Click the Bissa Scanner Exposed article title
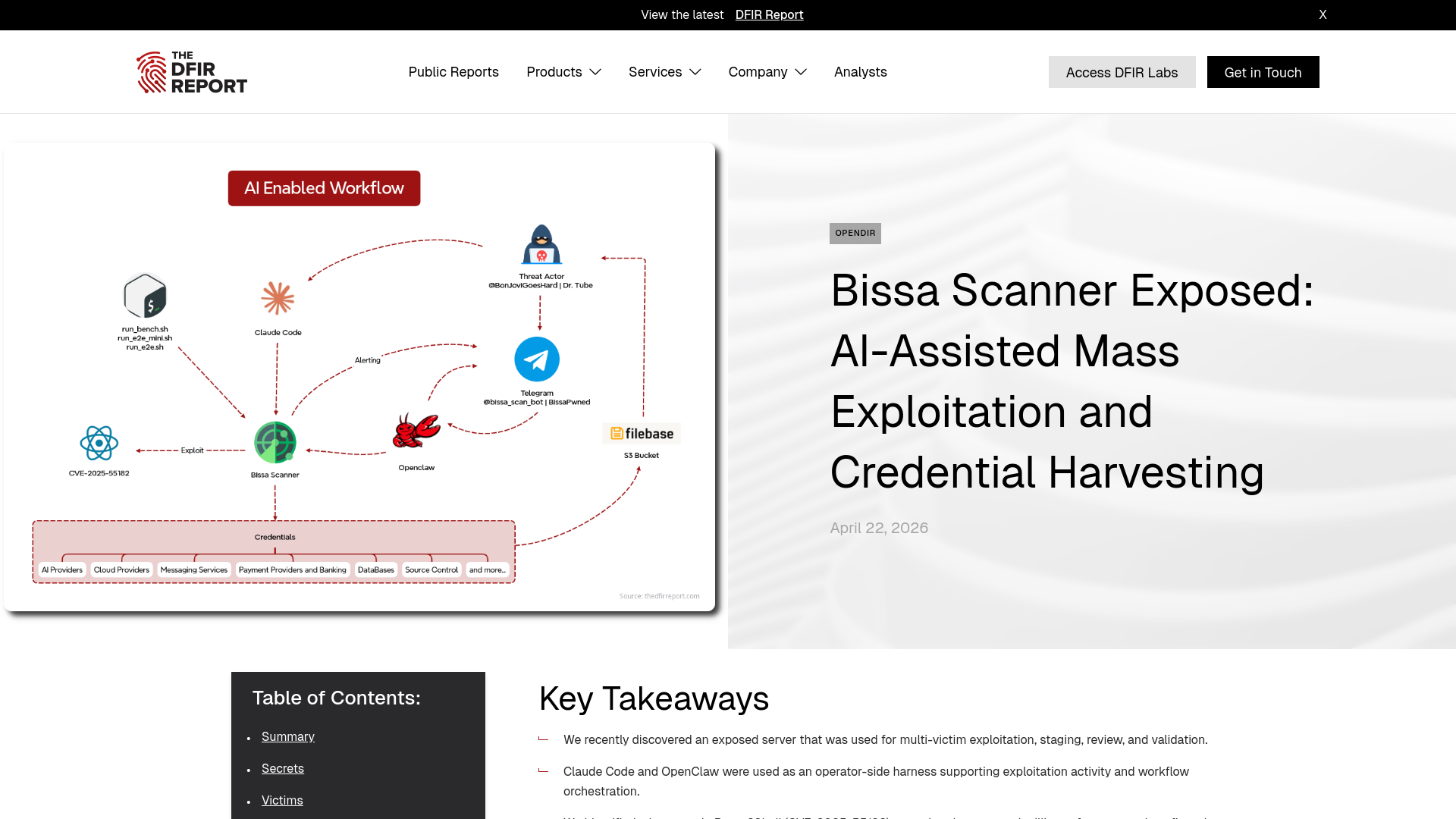1456x819 pixels. (1072, 381)
